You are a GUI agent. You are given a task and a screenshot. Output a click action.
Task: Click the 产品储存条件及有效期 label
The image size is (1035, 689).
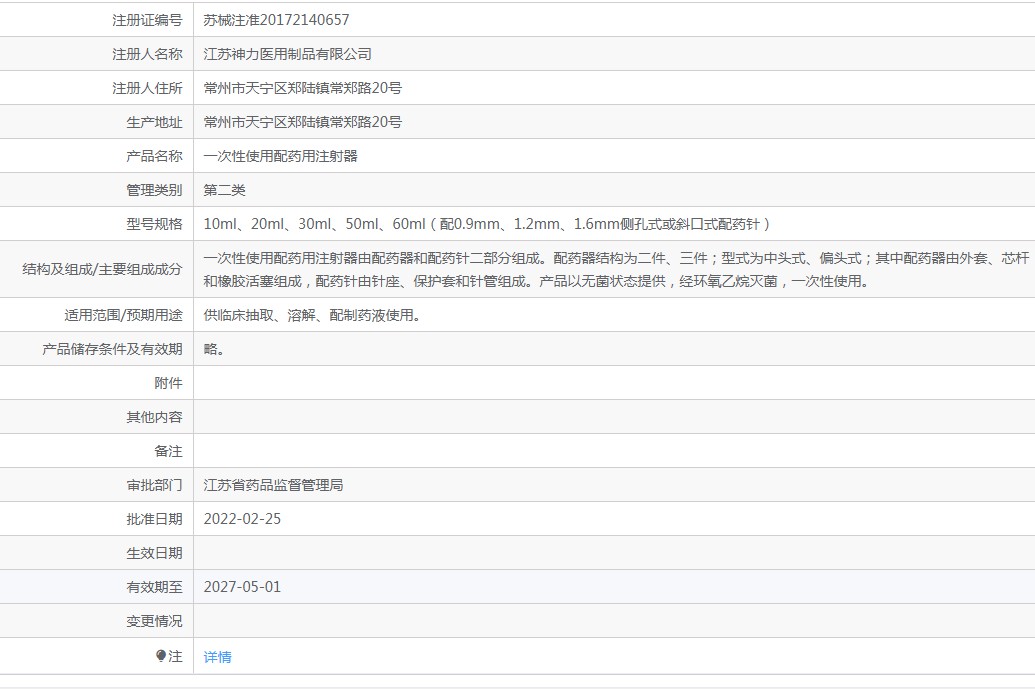pyautogui.click(x=112, y=349)
